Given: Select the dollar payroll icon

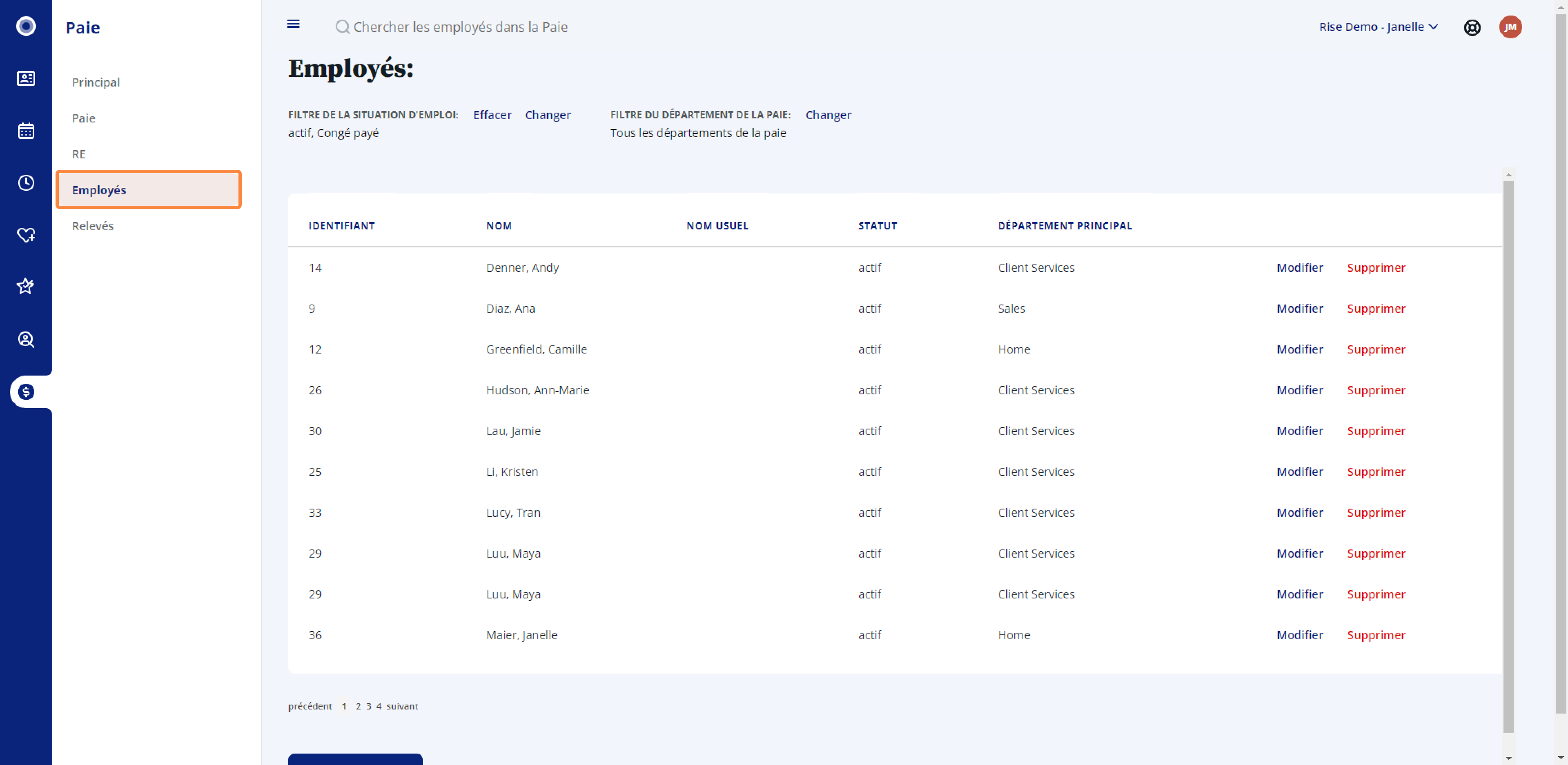Looking at the screenshot, I should [x=26, y=392].
